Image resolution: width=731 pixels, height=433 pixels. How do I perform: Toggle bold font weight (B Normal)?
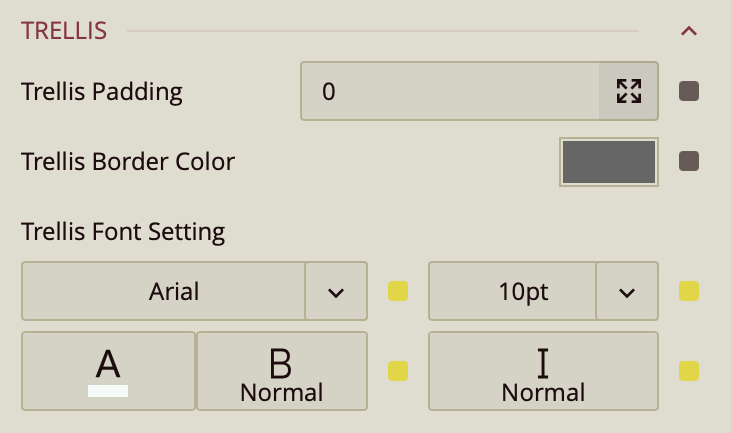[x=282, y=371]
